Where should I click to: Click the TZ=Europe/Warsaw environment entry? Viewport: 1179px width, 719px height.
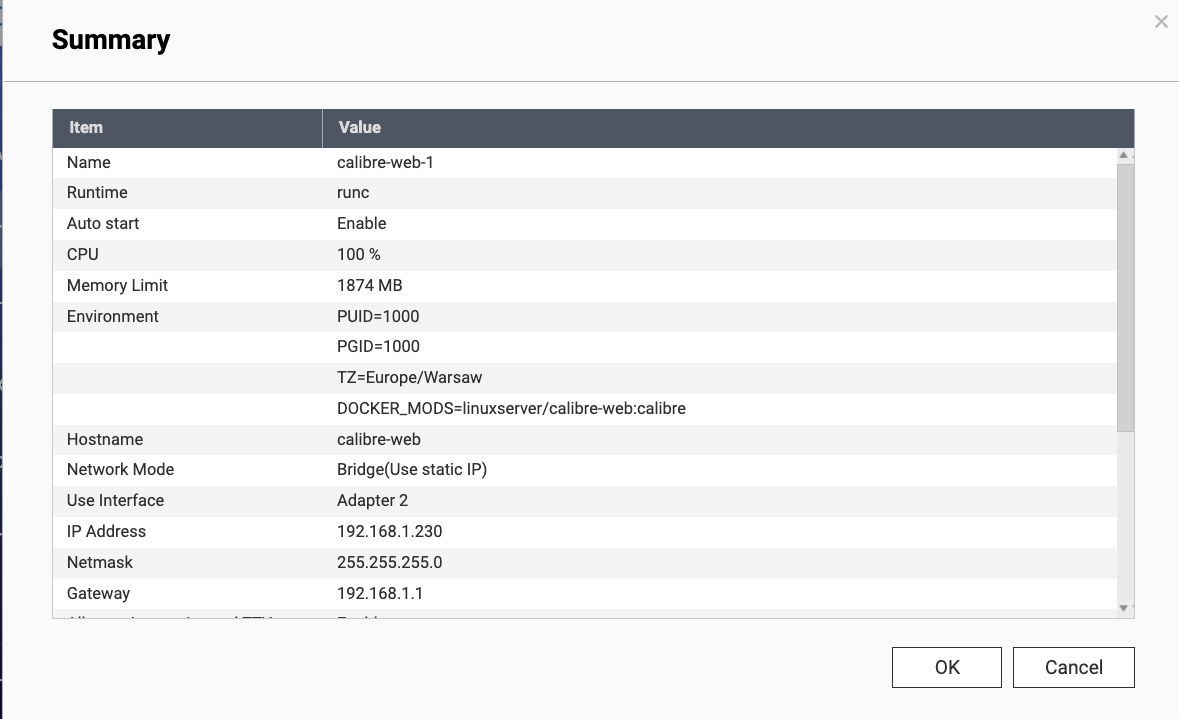pos(409,377)
